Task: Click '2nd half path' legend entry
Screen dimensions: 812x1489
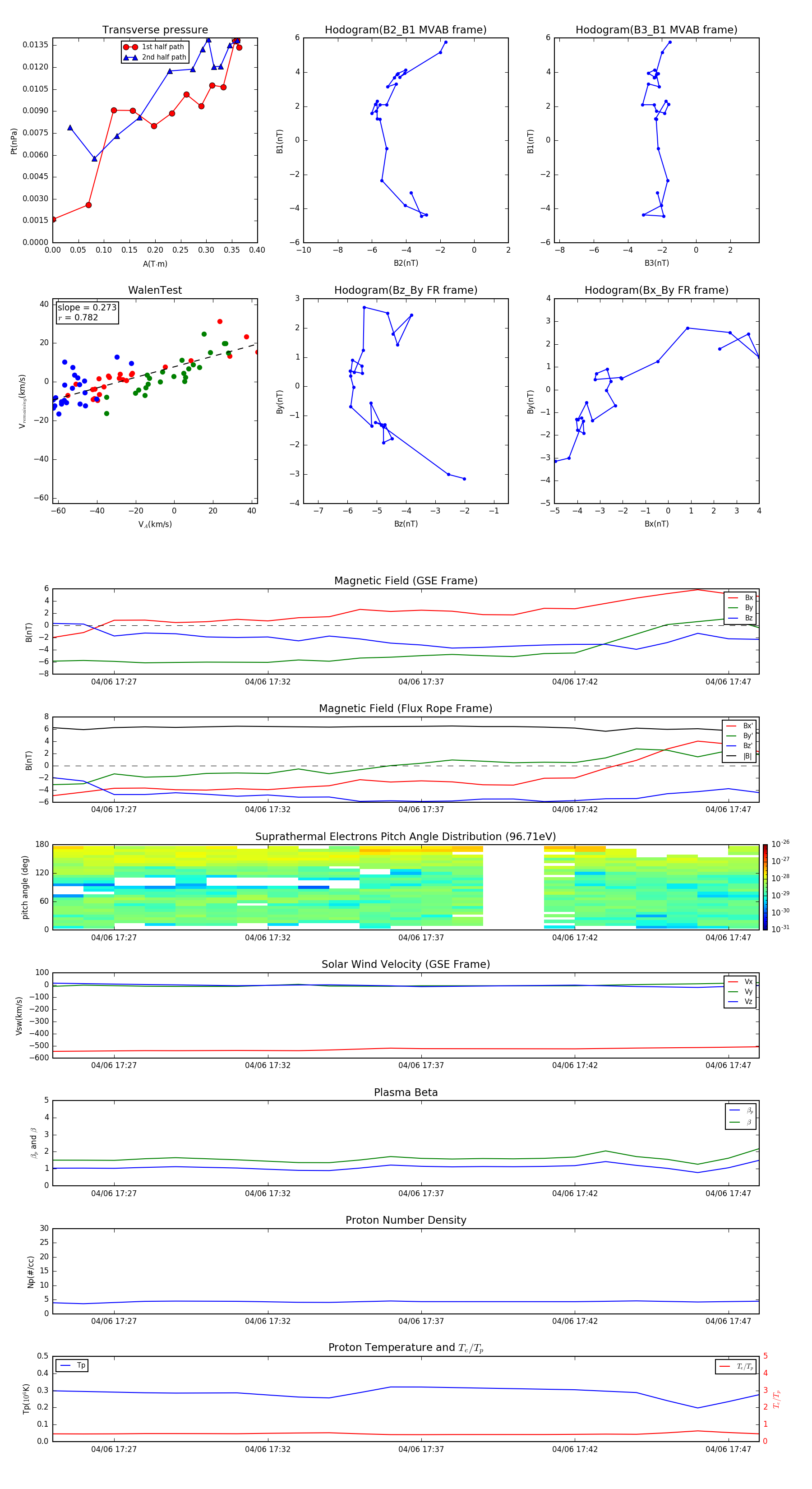Action: pyautogui.click(x=154, y=57)
